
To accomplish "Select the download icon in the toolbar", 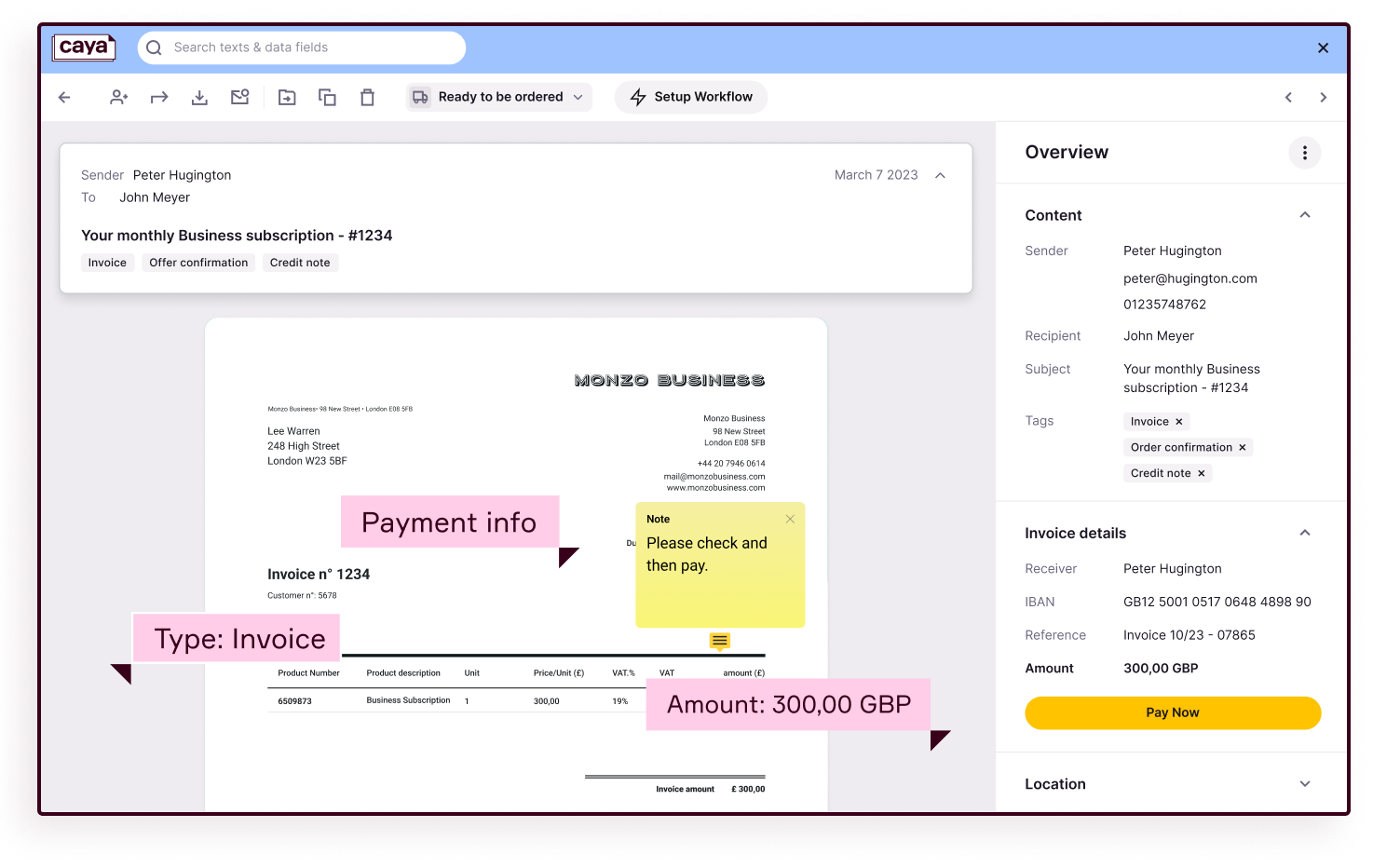I will 199,97.
